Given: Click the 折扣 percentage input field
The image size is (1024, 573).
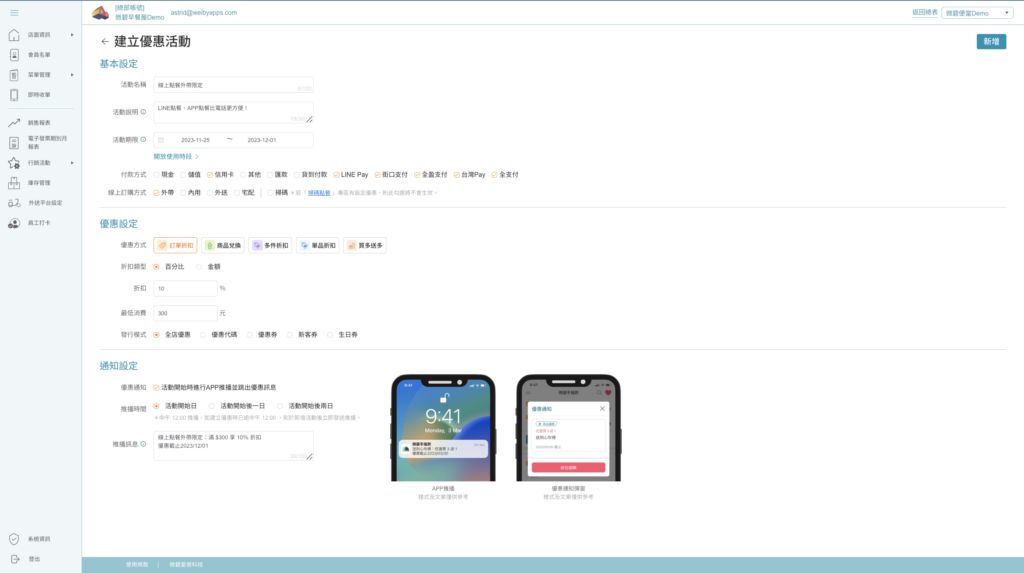Looking at the screenshot, I should [x=185, y=288].
